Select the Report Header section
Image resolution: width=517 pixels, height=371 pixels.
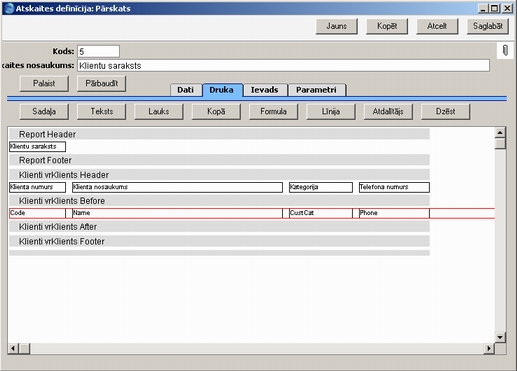(219, 134)
